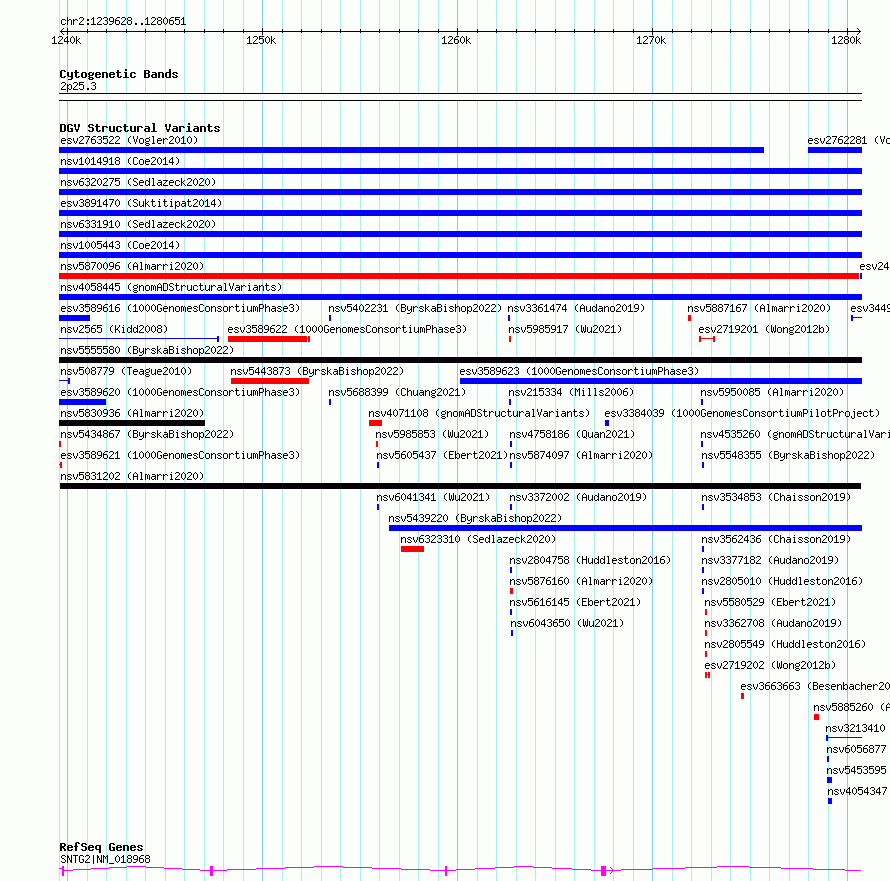This screenshot has height=881, width=890.
Task: Click blue bar under esv3589616 label
Action: point(74,318)
